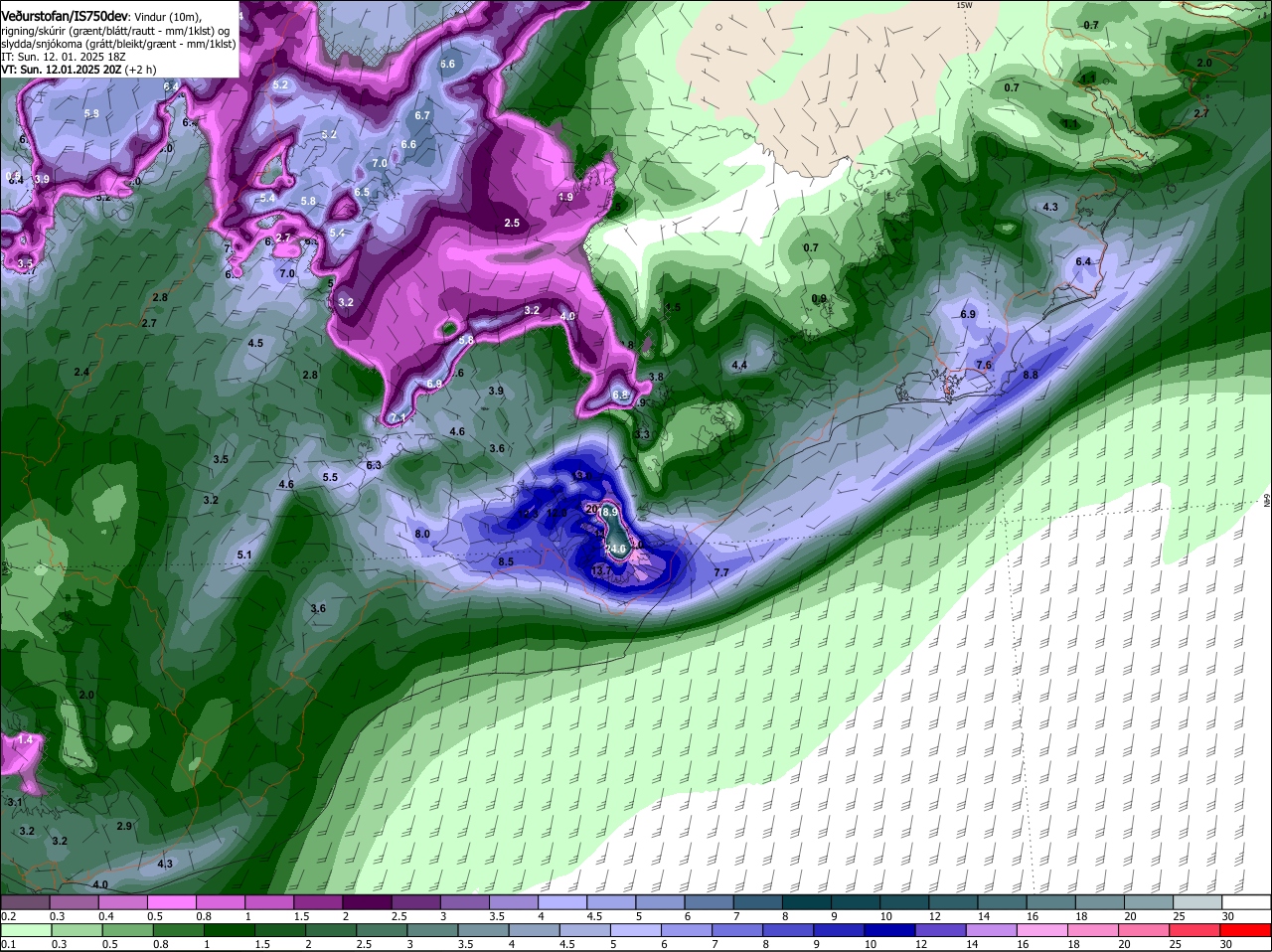Click the 6.7 value on the map

point(422,115)
